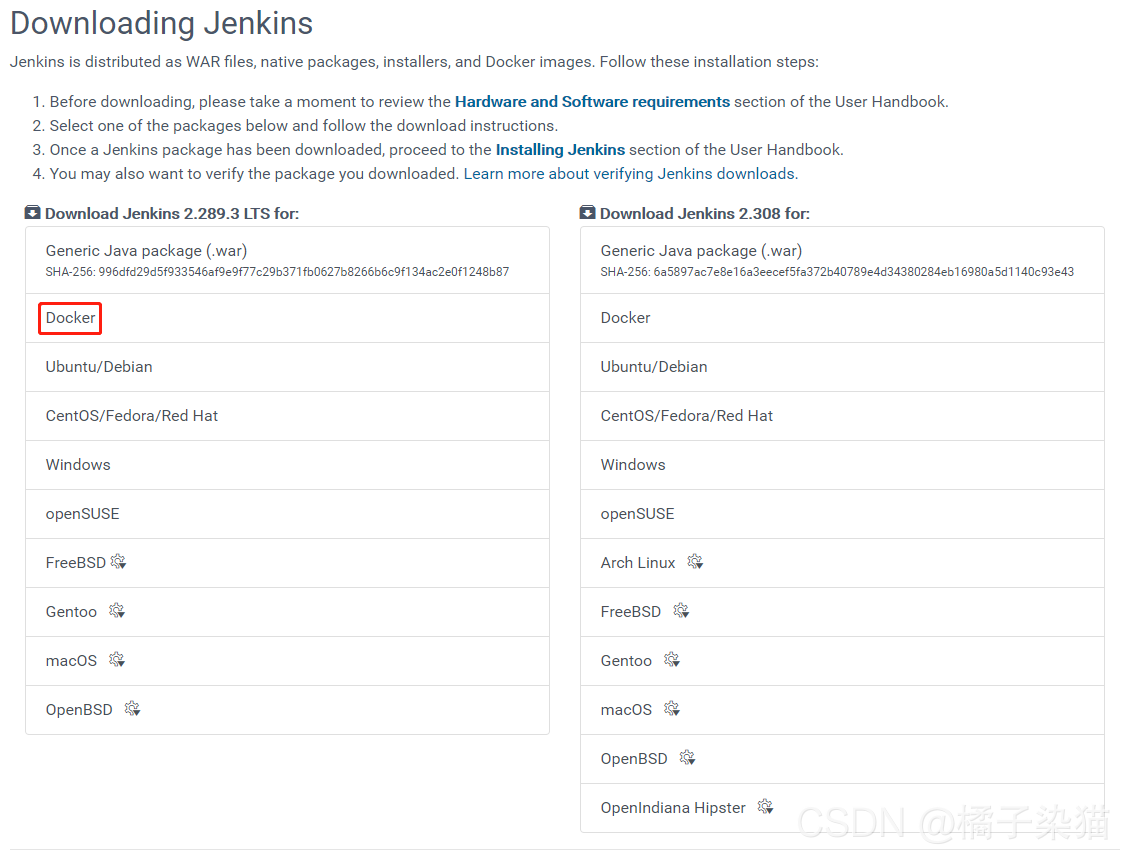Screen dimensions: 1125x854
Task: Select openSUSE under the LTS release
Action: (x=287, y=514)
